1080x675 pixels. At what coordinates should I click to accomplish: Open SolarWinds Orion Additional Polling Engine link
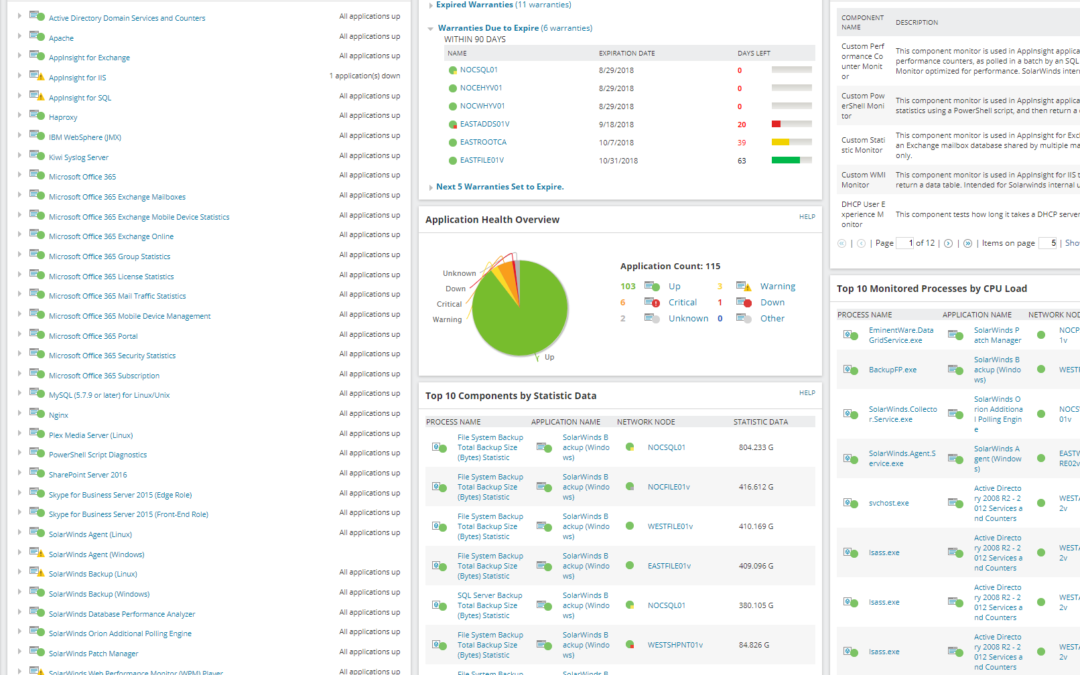coord(120,634)
